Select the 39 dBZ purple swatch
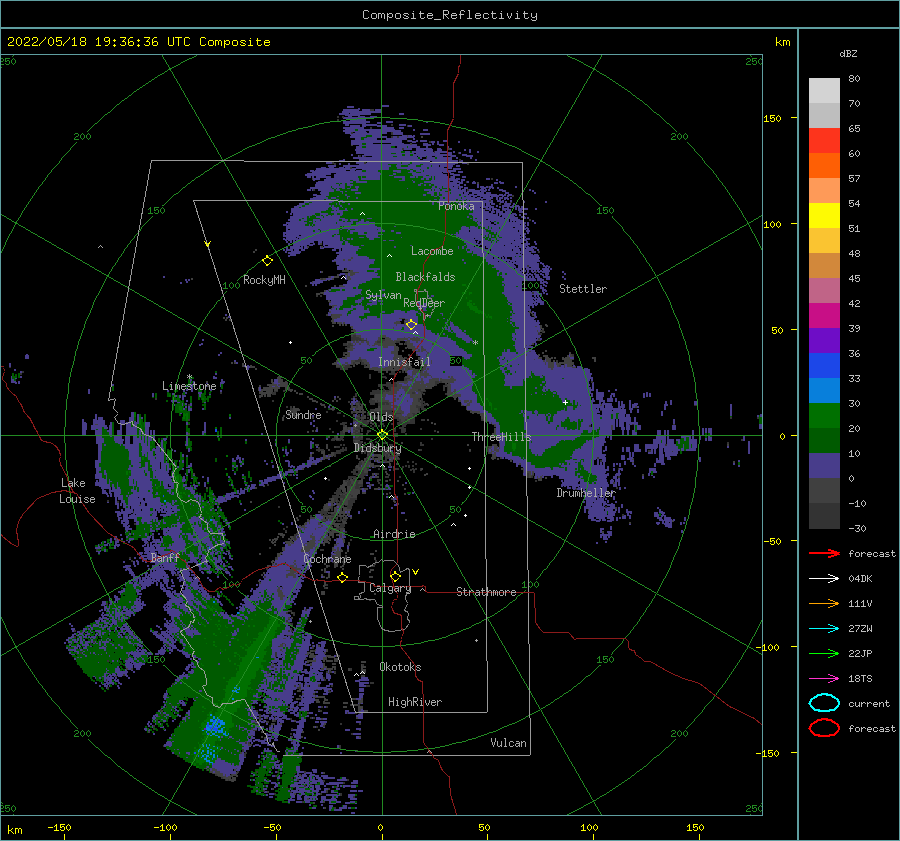Image resolution: width=900 pixels, height=841 pixels. pyautogui.click(x=824, y=340)
